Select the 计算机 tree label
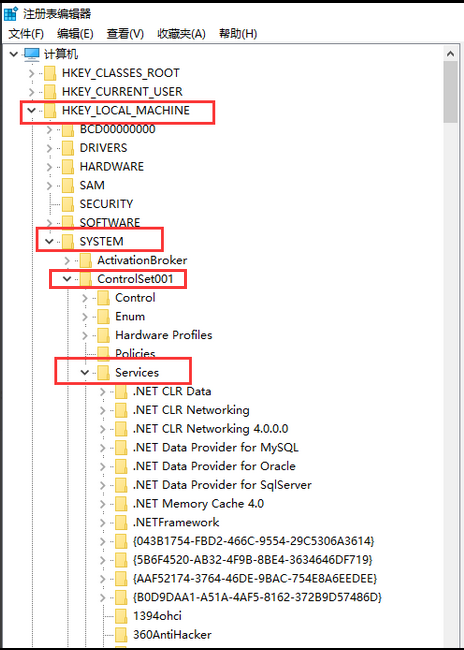The height and width of the screenshot is (650, 464). click(x=61, y=54)
